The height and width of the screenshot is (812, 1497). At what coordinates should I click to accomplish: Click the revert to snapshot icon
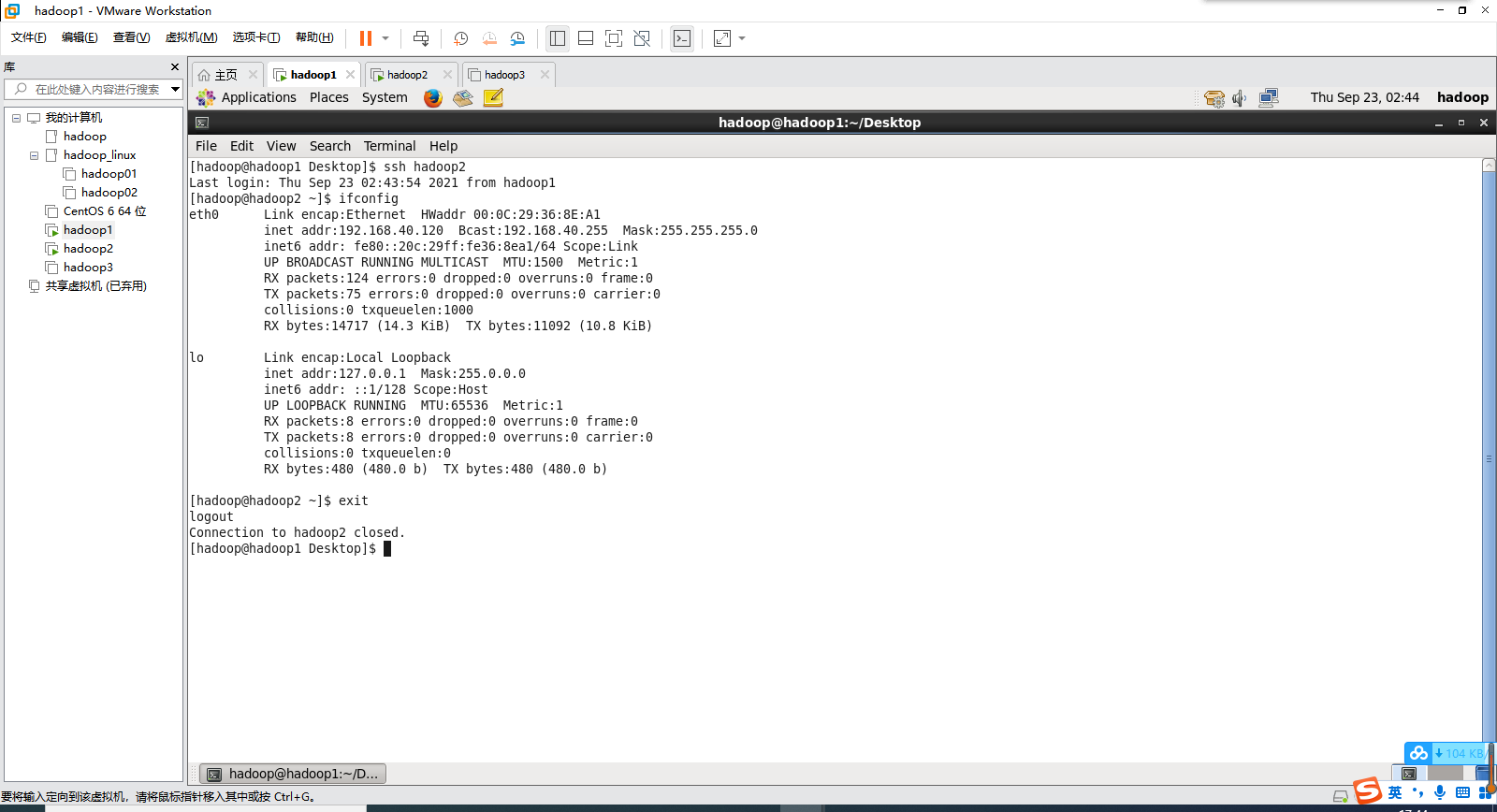(489, 38)
